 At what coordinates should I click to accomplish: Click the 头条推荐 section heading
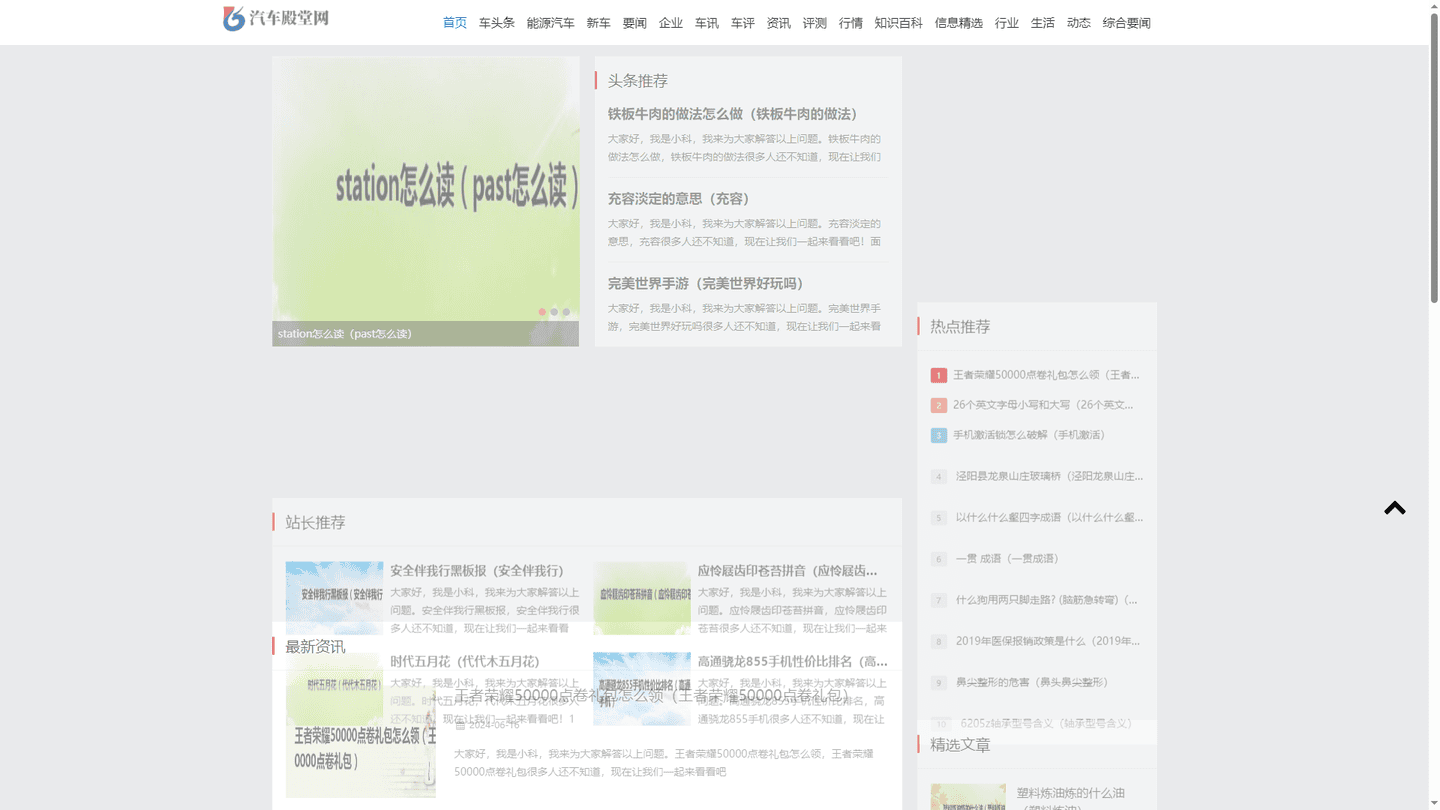click(638, 81)
